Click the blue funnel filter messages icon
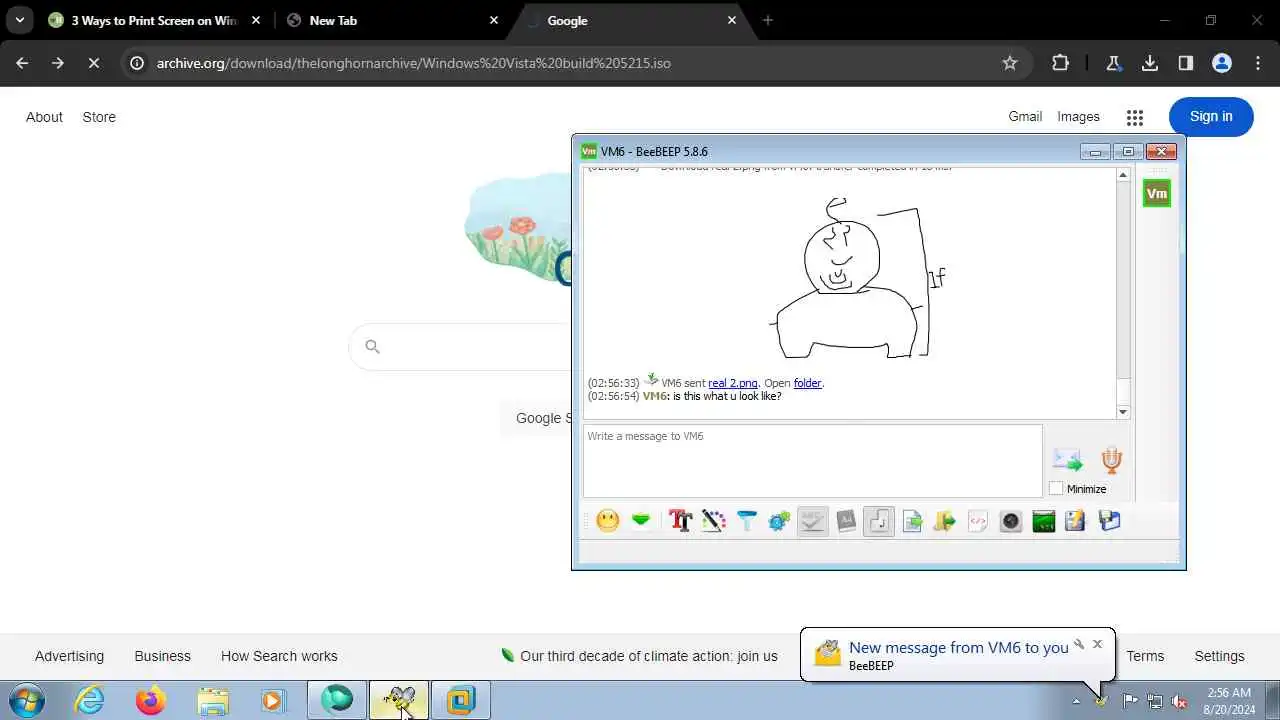 tap(747, 520)
